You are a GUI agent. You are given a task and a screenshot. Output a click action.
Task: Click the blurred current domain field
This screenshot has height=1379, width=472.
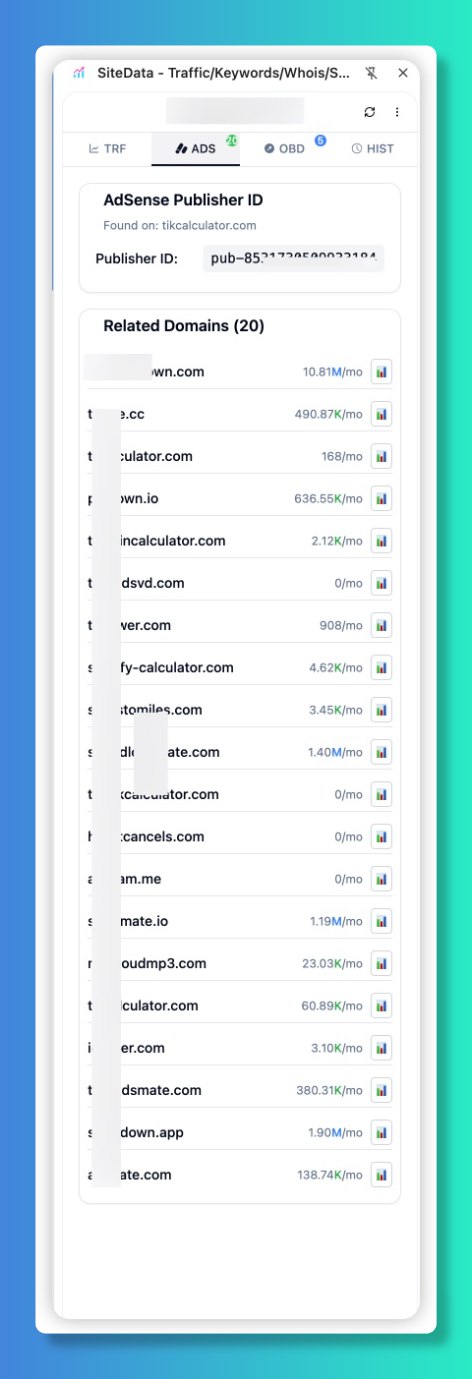[x=235, y=111]
